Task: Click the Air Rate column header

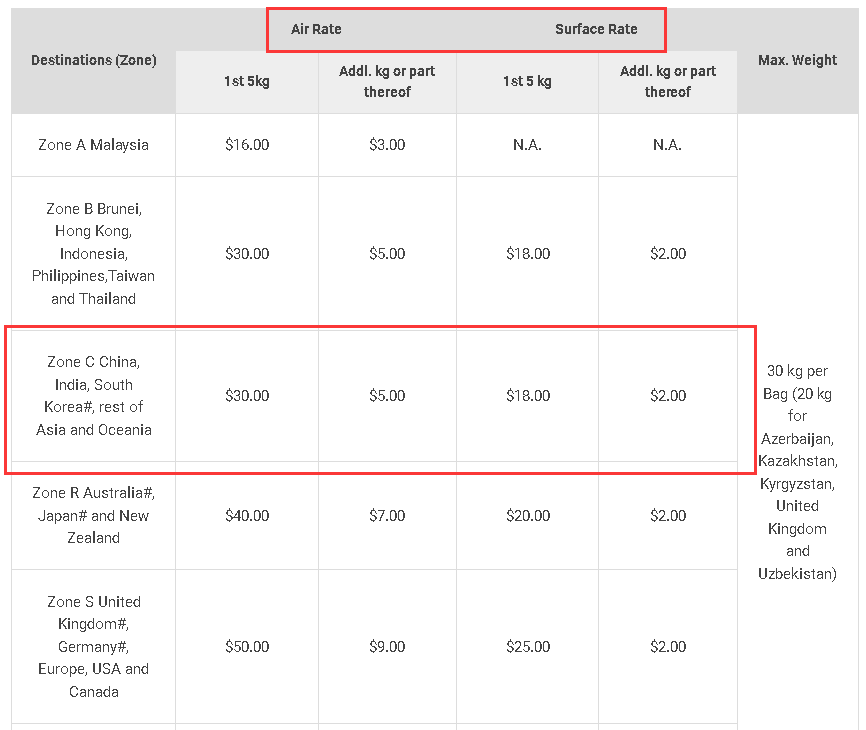Action: 316,29
